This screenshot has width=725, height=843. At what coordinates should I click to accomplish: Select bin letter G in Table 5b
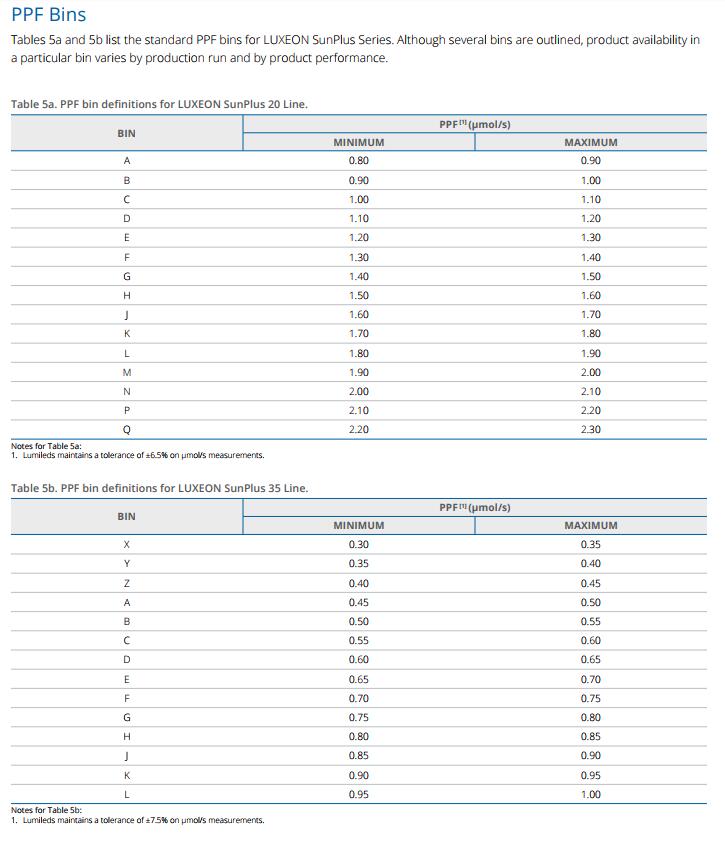point(127,718)
